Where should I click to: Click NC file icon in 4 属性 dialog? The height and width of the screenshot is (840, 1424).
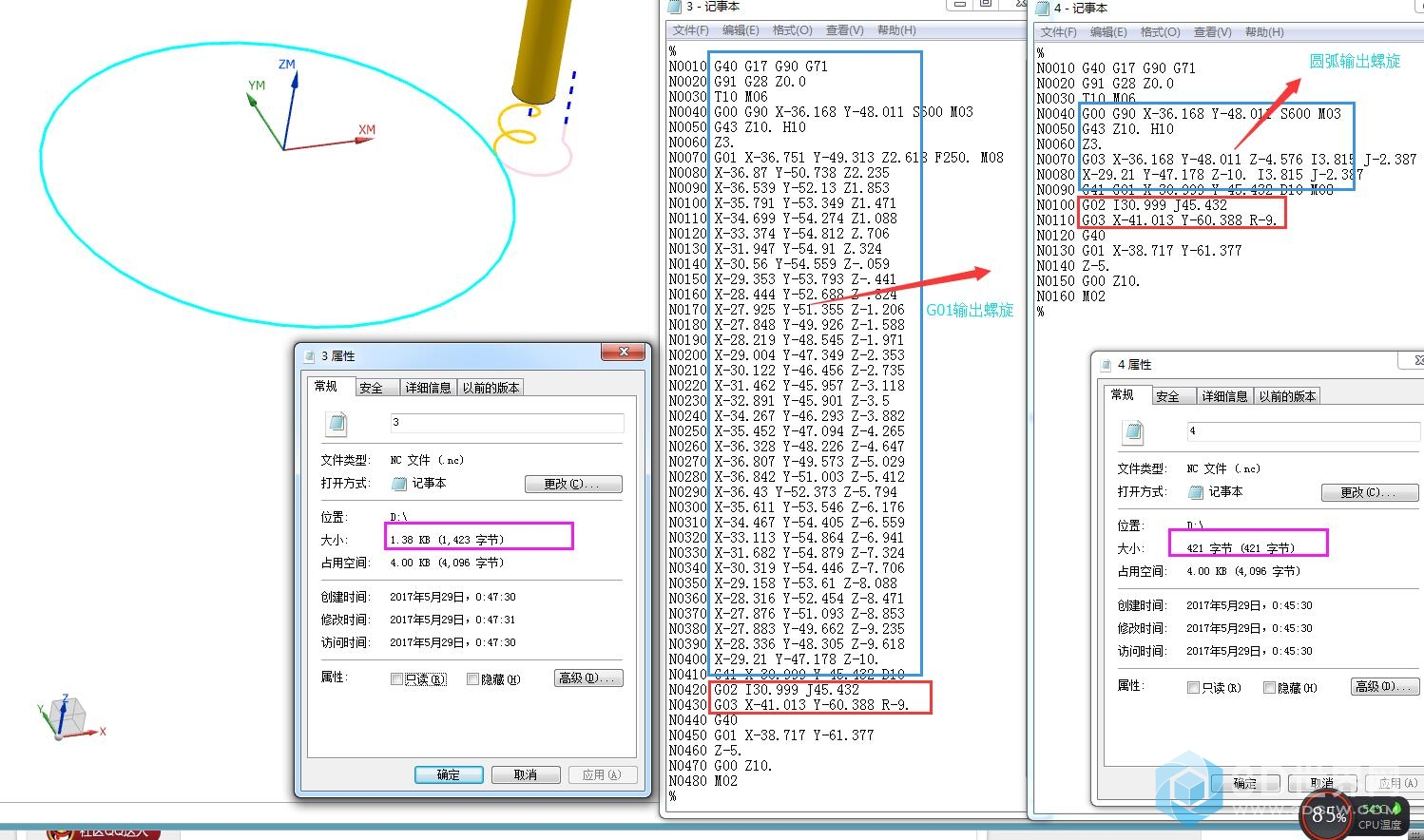(x=1133, y=431)
